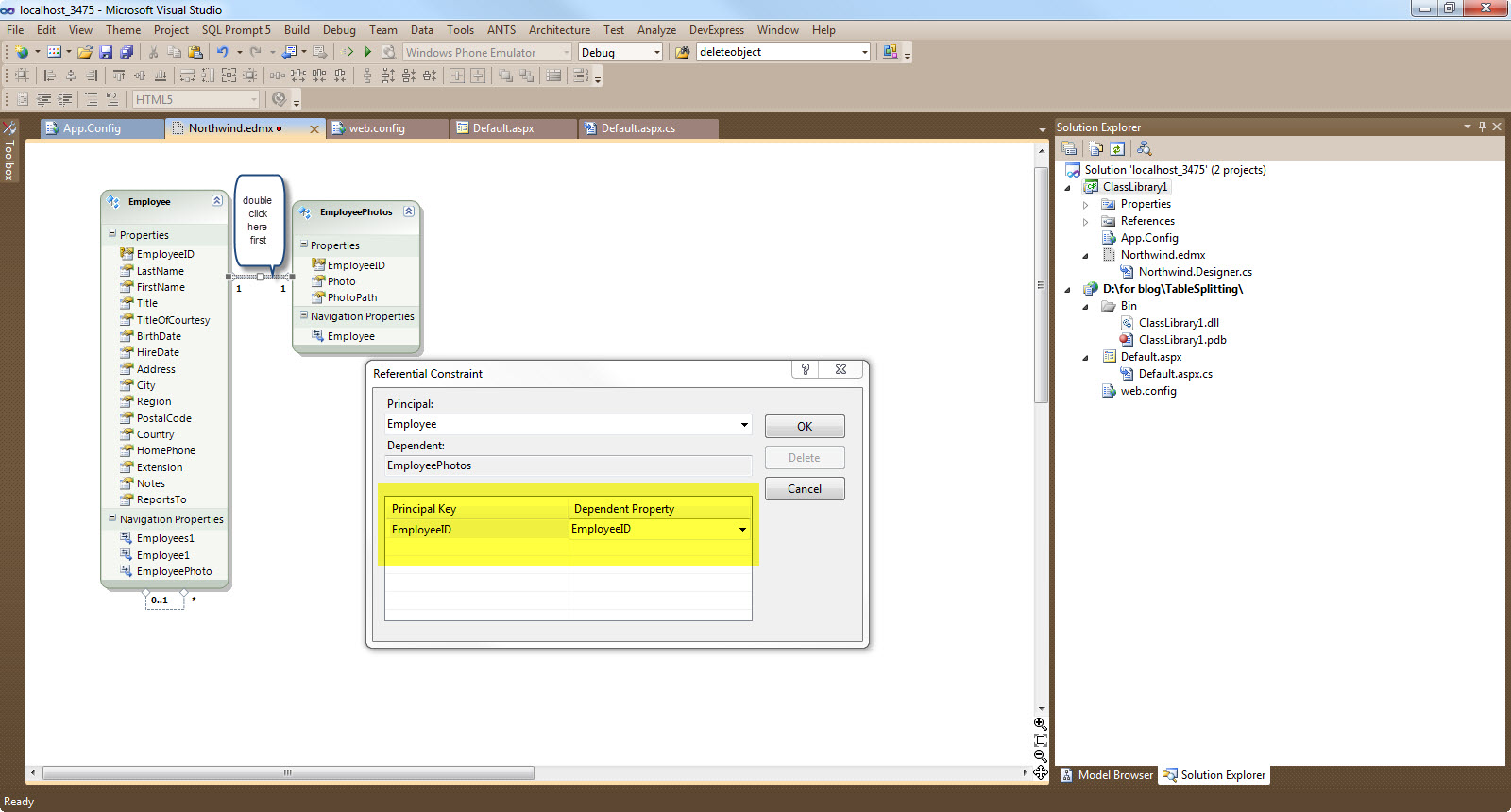Select web.config in Solution Explorer tree
Image resolution: width=1511 pixels, height=812 pixels.
coord(1148,391)
